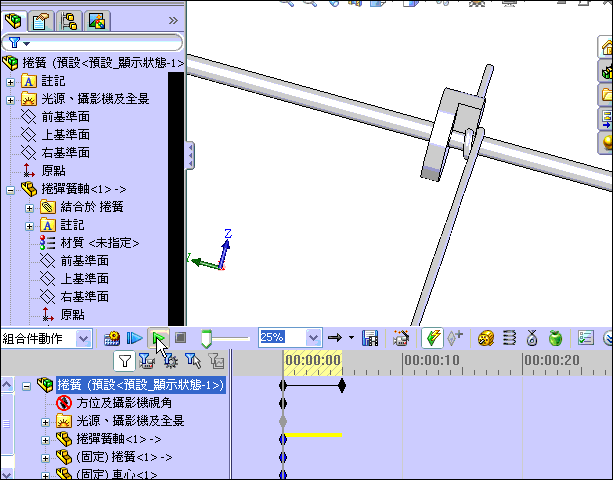613x480 pixels.
Task: Expand the 註記 folder under 捲彈簧軸
Action: (x=29, y=226)
